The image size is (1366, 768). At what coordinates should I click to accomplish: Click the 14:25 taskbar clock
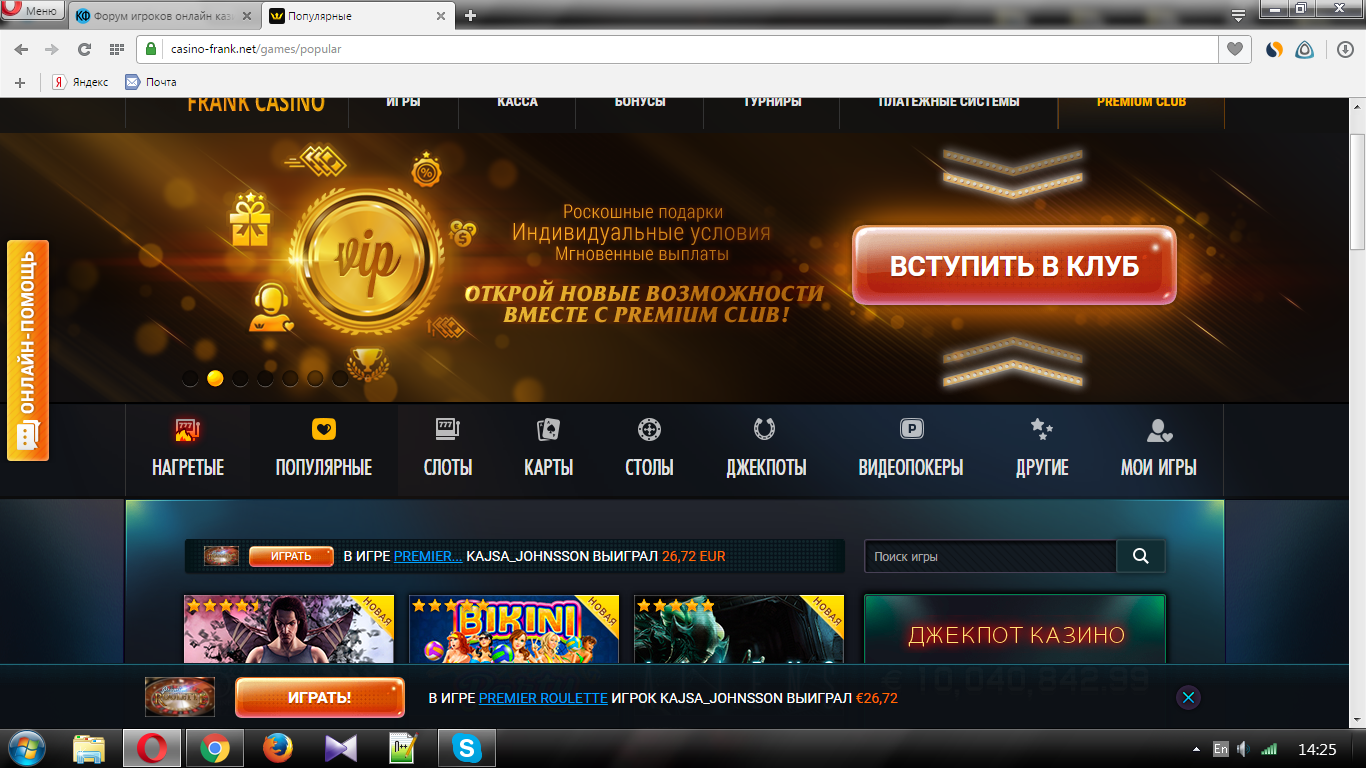[1316, 749]
